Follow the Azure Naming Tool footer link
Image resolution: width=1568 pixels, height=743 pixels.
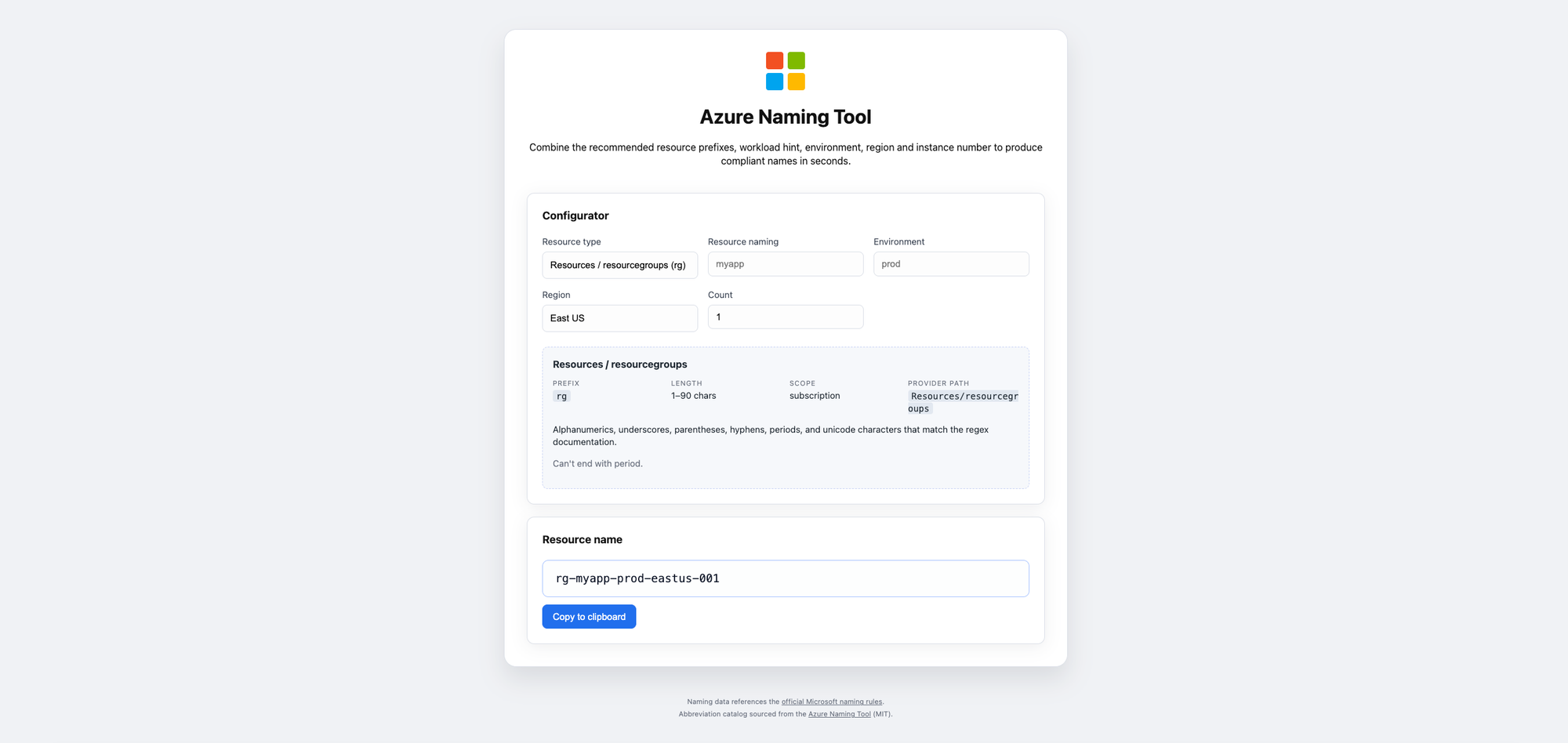839,714
